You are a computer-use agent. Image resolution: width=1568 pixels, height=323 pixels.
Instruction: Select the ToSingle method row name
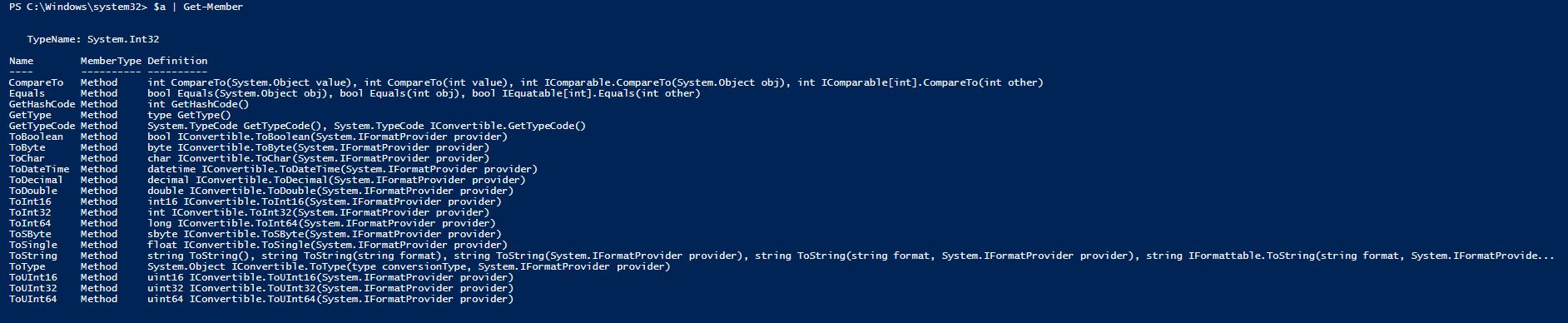(x=33, y=245)
